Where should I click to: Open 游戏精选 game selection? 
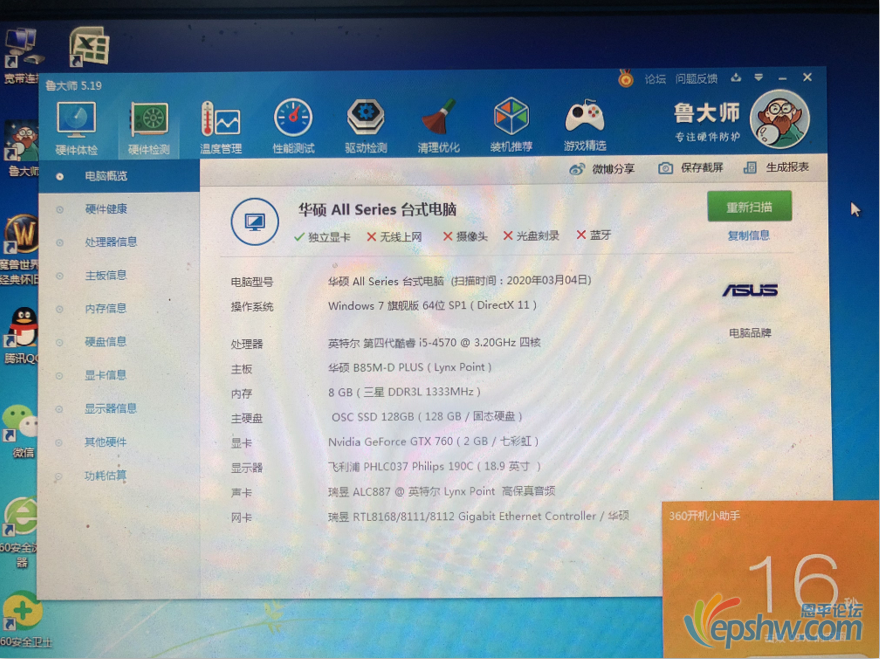584,125
